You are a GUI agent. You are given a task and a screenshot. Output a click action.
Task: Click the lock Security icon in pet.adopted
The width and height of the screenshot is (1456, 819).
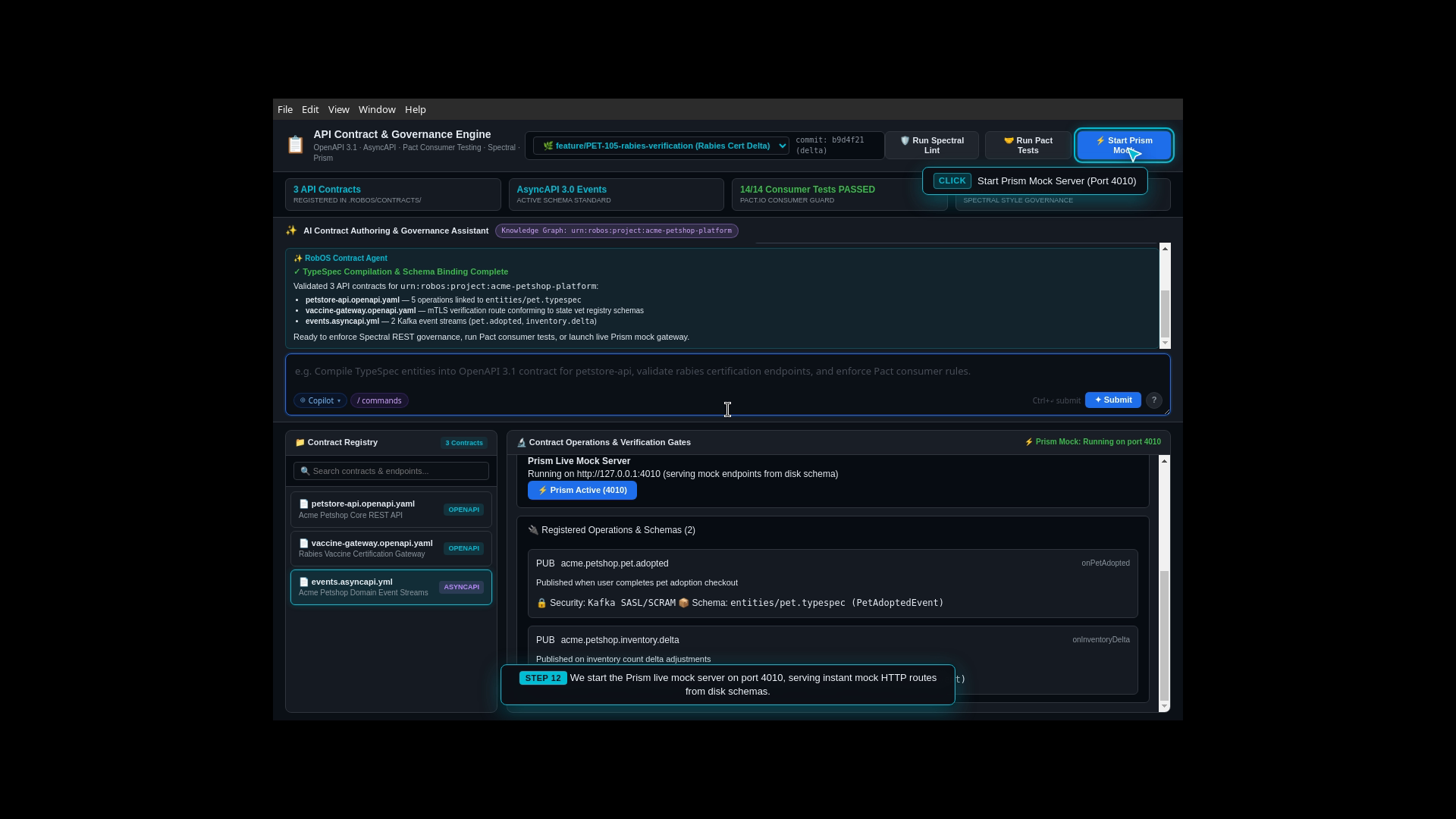click(x=541, y=604)
